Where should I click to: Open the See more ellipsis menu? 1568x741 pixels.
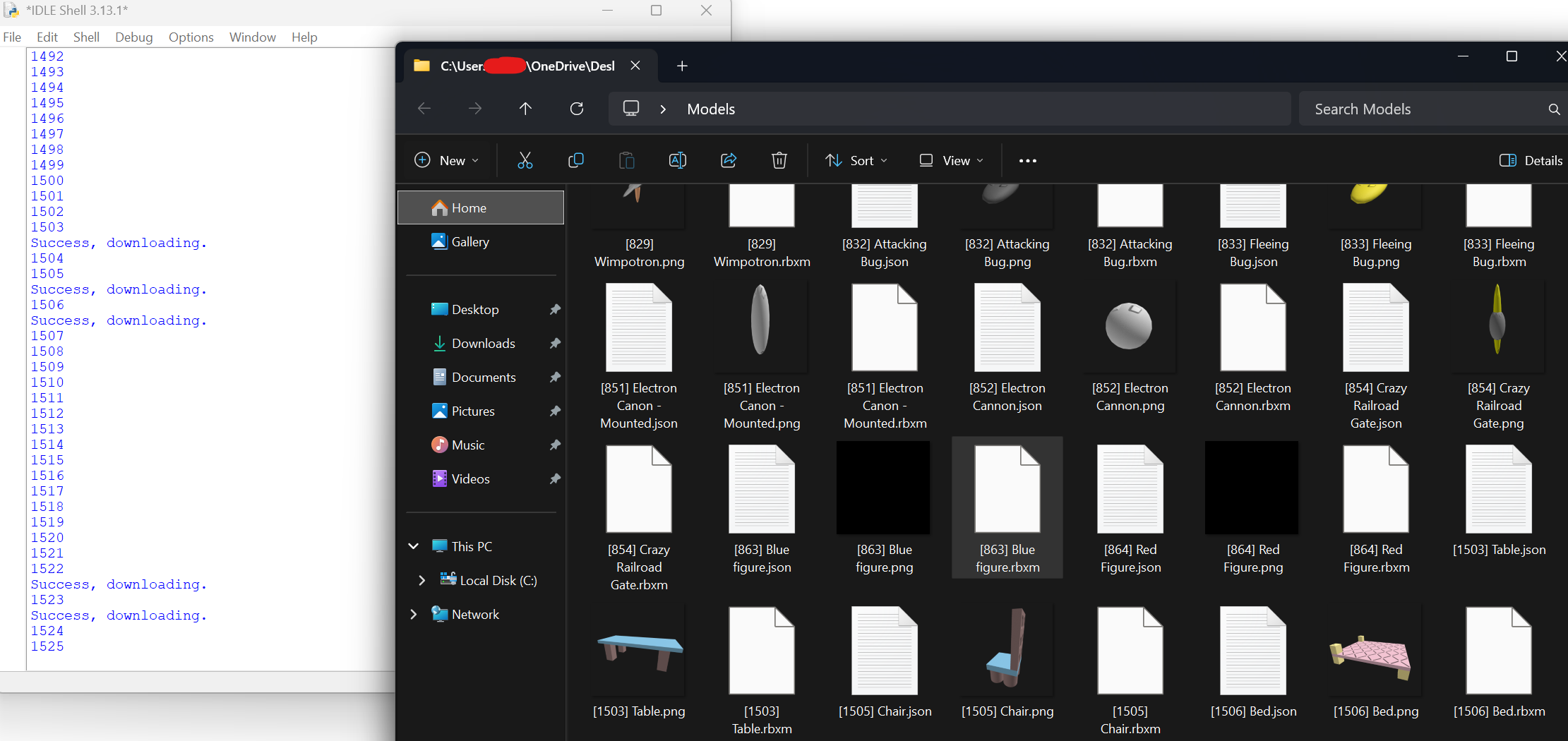[1027, 161]
